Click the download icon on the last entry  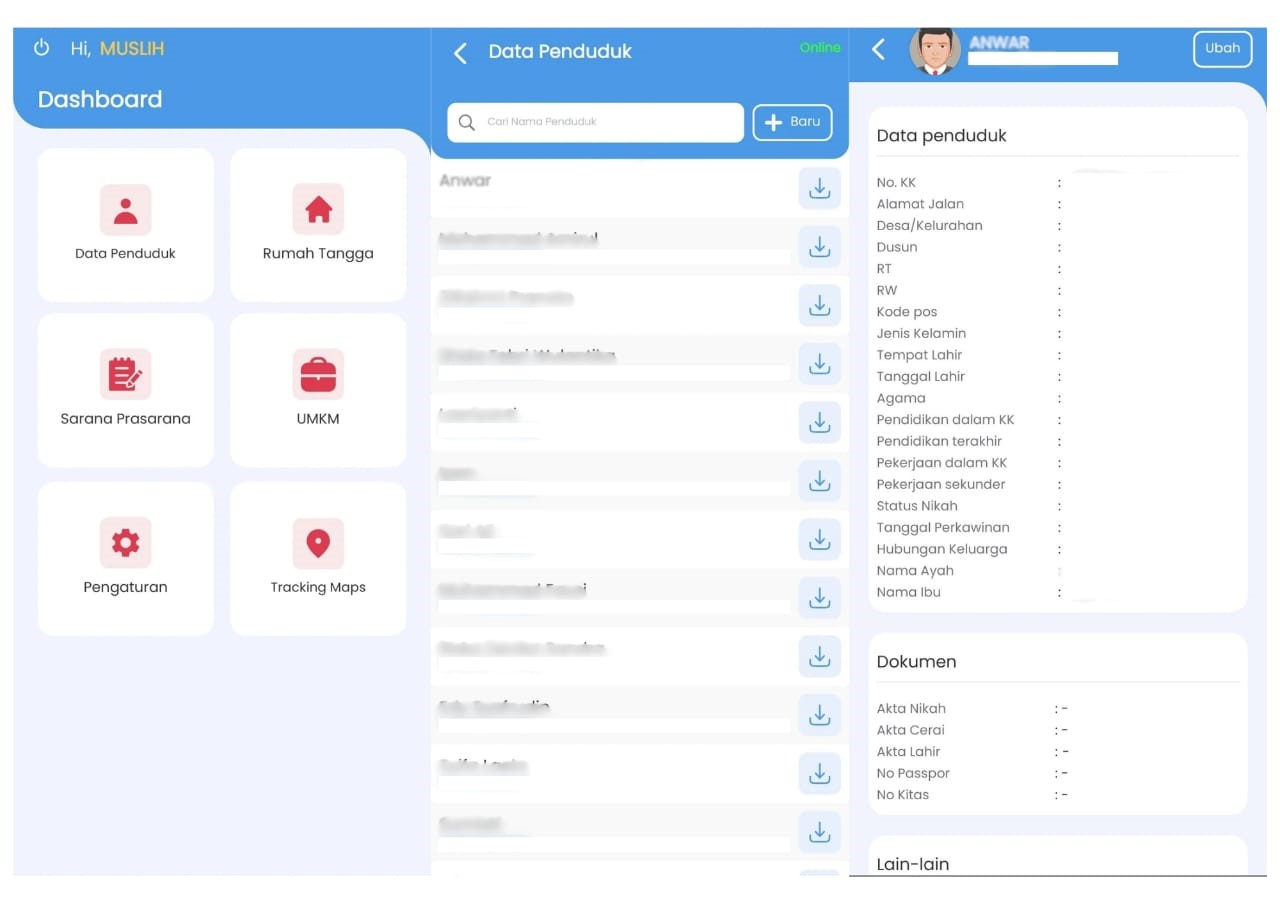pyautogui.click(x=819, y=831)
